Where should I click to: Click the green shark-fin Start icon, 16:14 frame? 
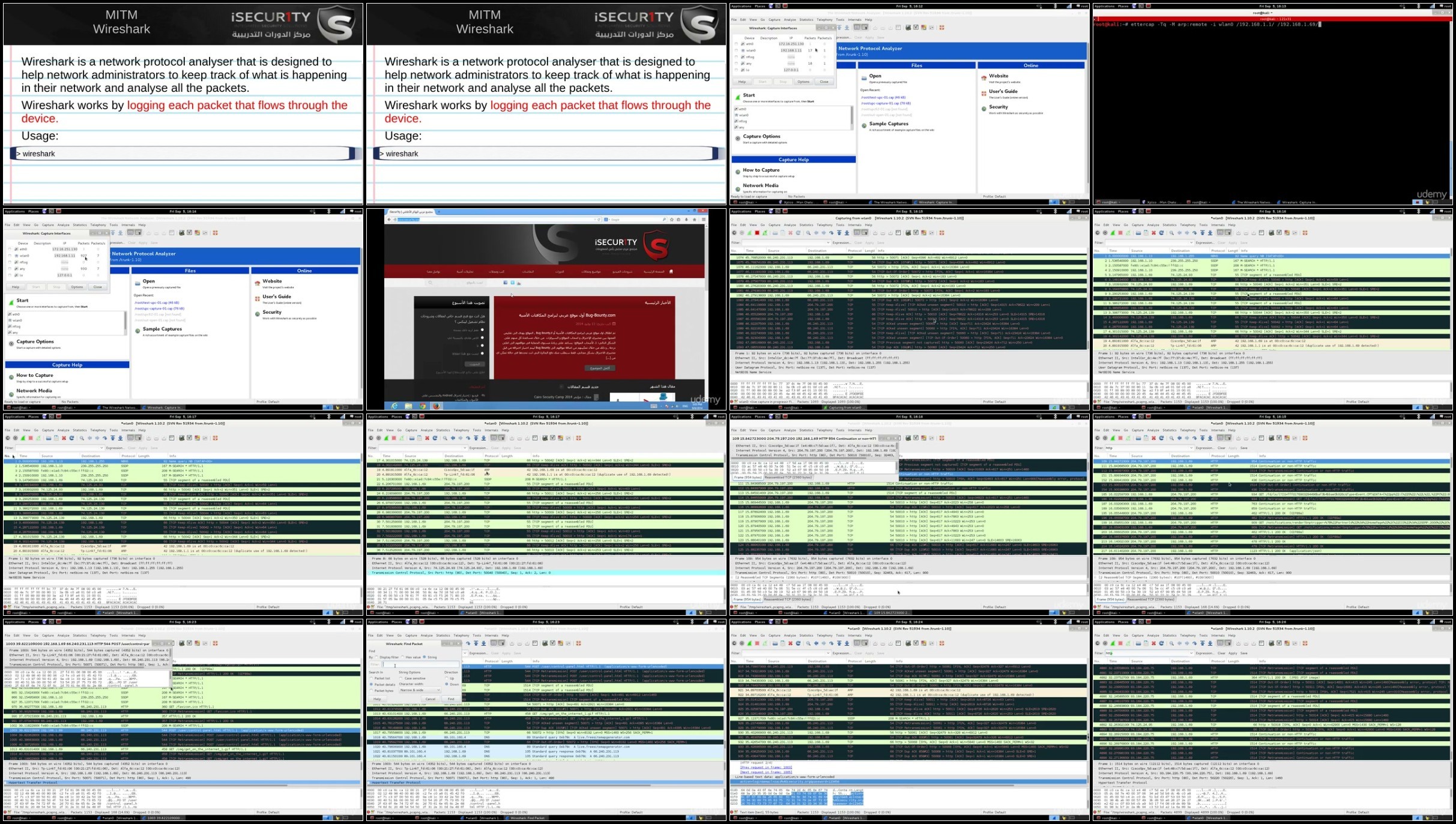pyautogui.click(x=11, y=303)
